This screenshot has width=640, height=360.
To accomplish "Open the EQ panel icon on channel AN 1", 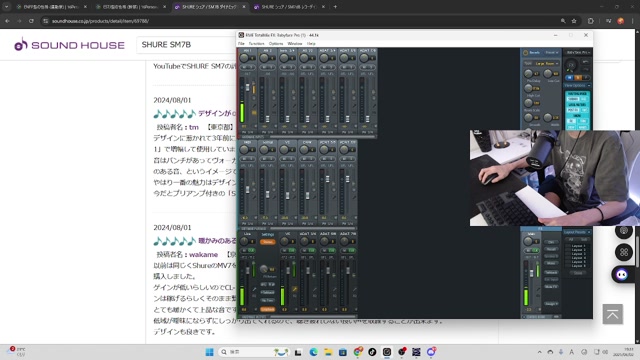I will point(254,113).
